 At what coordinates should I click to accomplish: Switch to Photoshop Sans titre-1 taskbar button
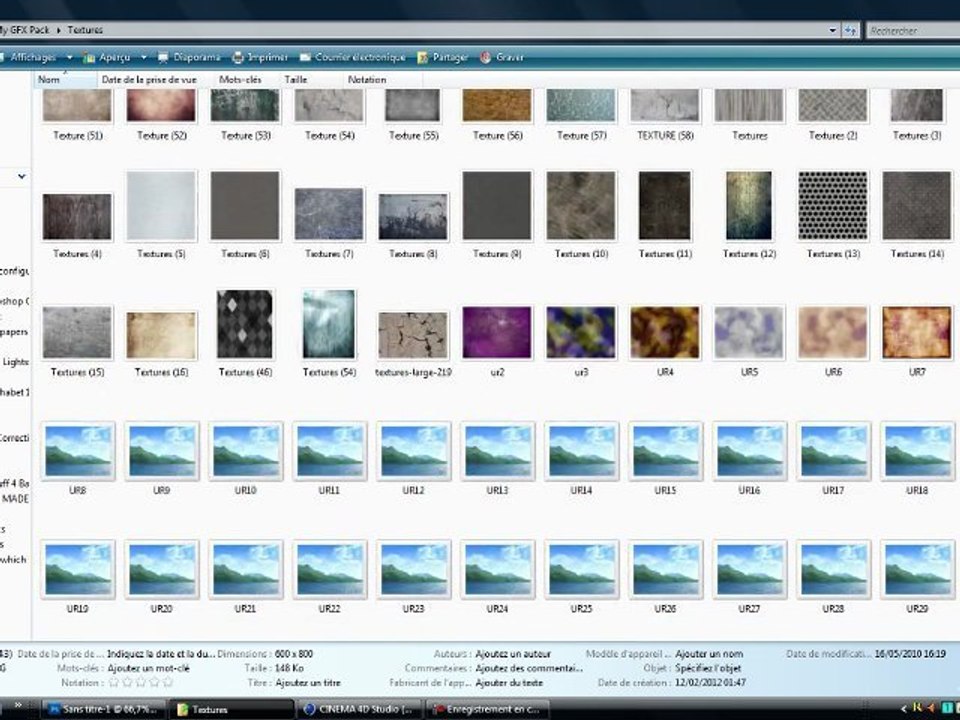(103, 709)
